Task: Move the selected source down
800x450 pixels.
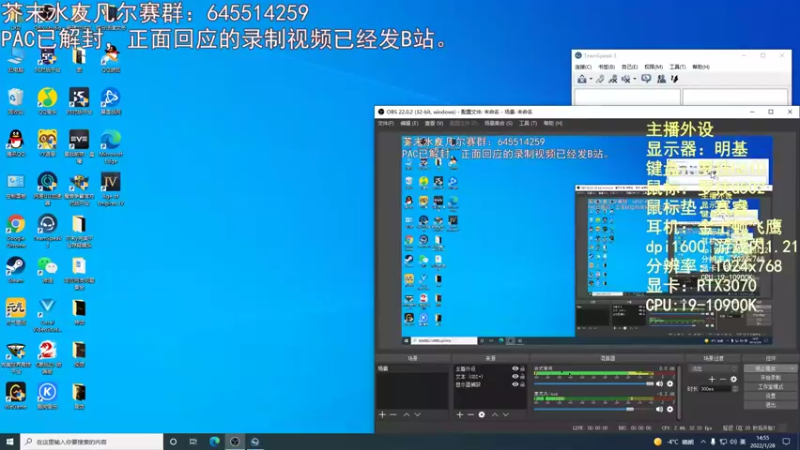Action: tap(506, 415)
